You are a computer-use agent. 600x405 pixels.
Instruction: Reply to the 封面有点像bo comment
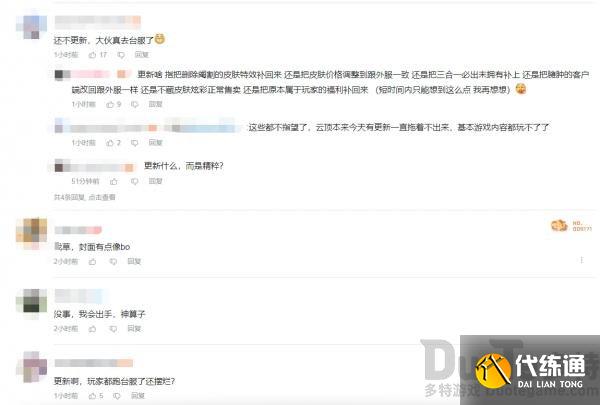click(x=134, y=261)
